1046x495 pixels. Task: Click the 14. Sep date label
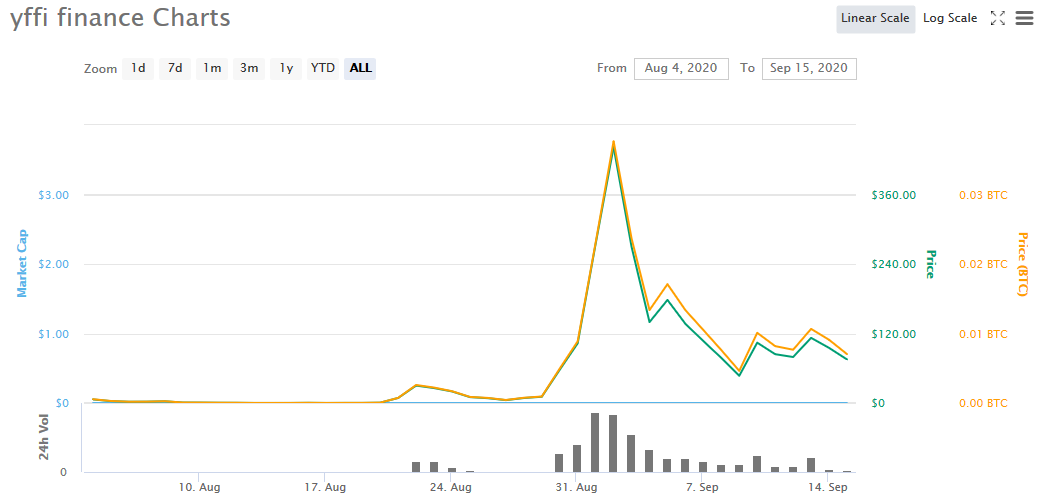pos(827,488)
